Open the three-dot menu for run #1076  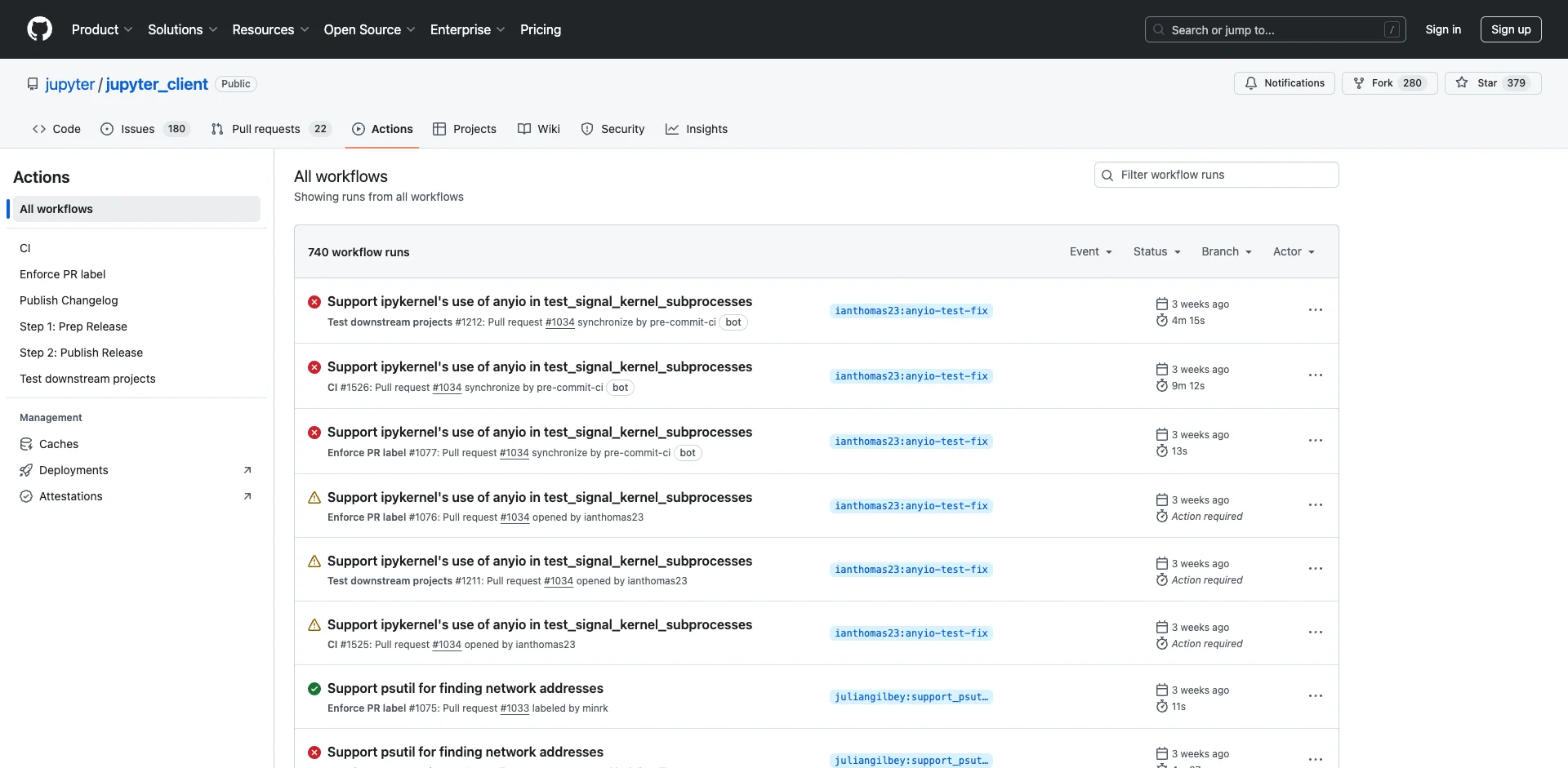(x=1316, y=505)
